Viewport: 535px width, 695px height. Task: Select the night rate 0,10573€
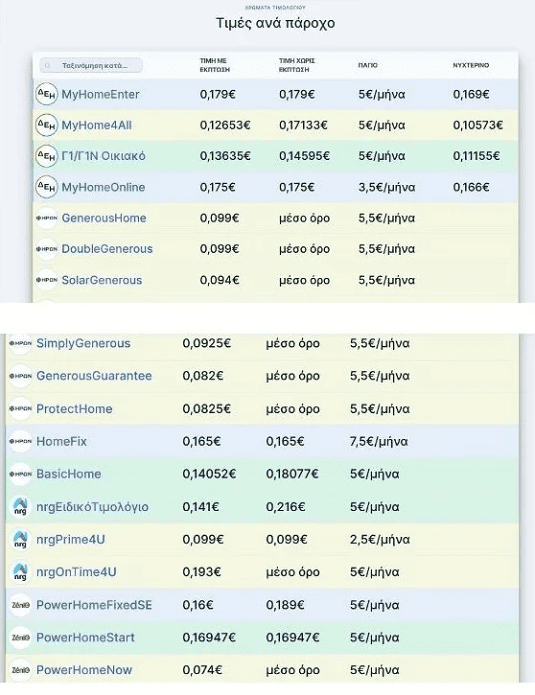coord(478,125)
